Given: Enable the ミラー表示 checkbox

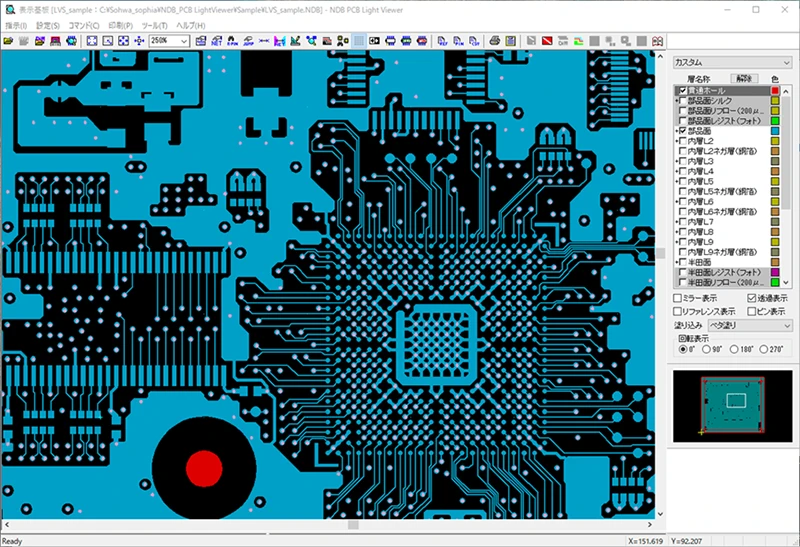Looking at the screenshot, I should [x=678, y=298].
